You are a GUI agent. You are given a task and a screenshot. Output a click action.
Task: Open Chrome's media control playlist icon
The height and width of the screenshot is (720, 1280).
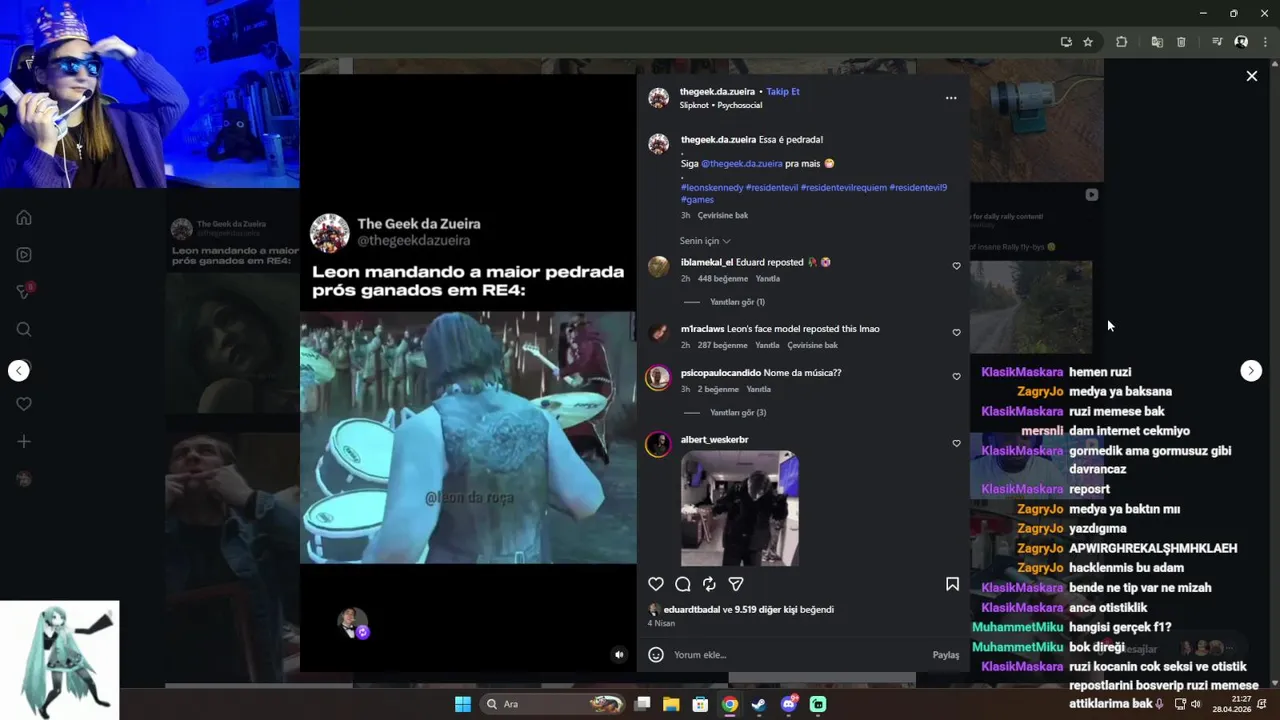tap(1217, 42)
